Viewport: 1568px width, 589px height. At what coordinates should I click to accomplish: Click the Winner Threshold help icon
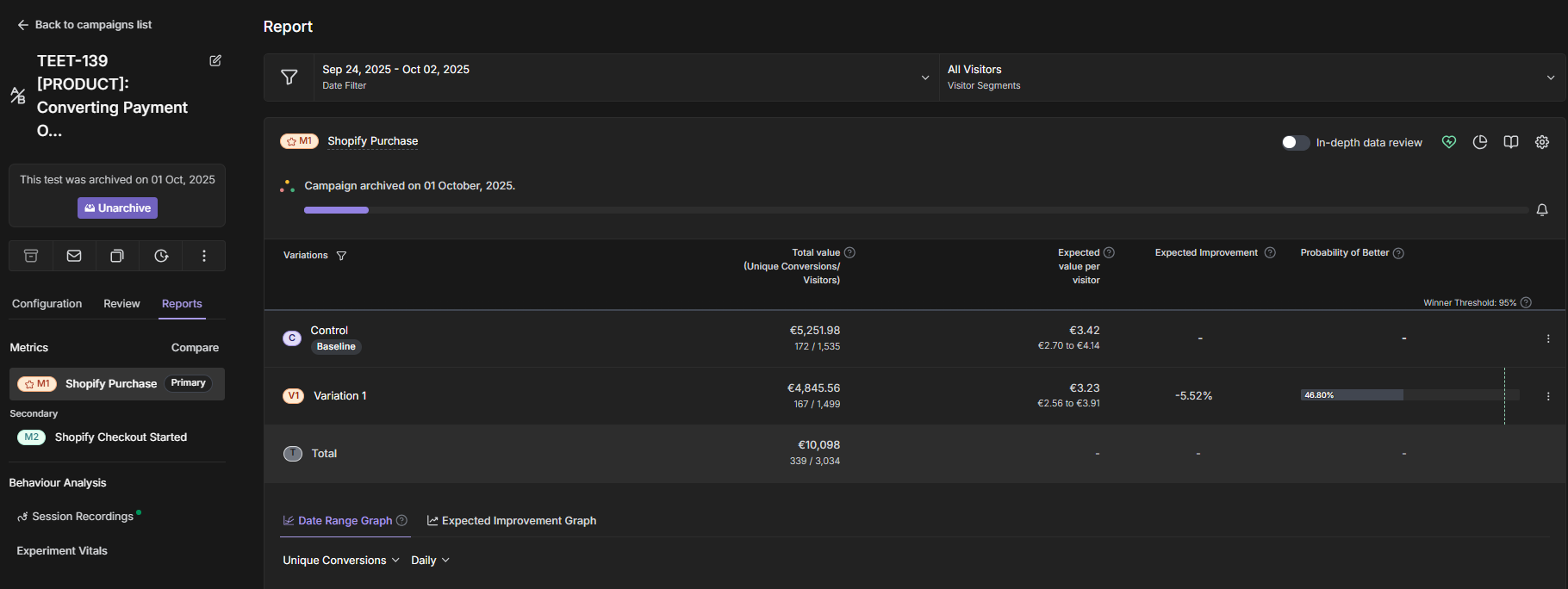coord(1526,302)
